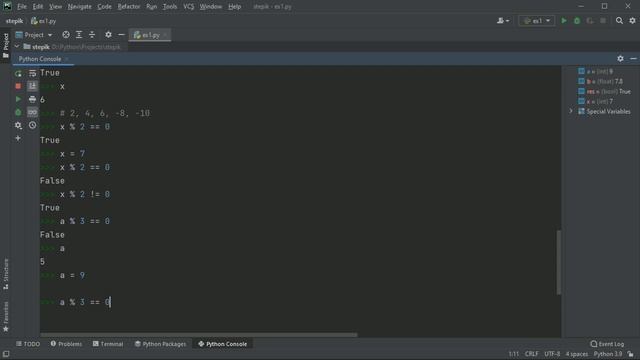Print console output with printer icon

(x=32, y=99)
